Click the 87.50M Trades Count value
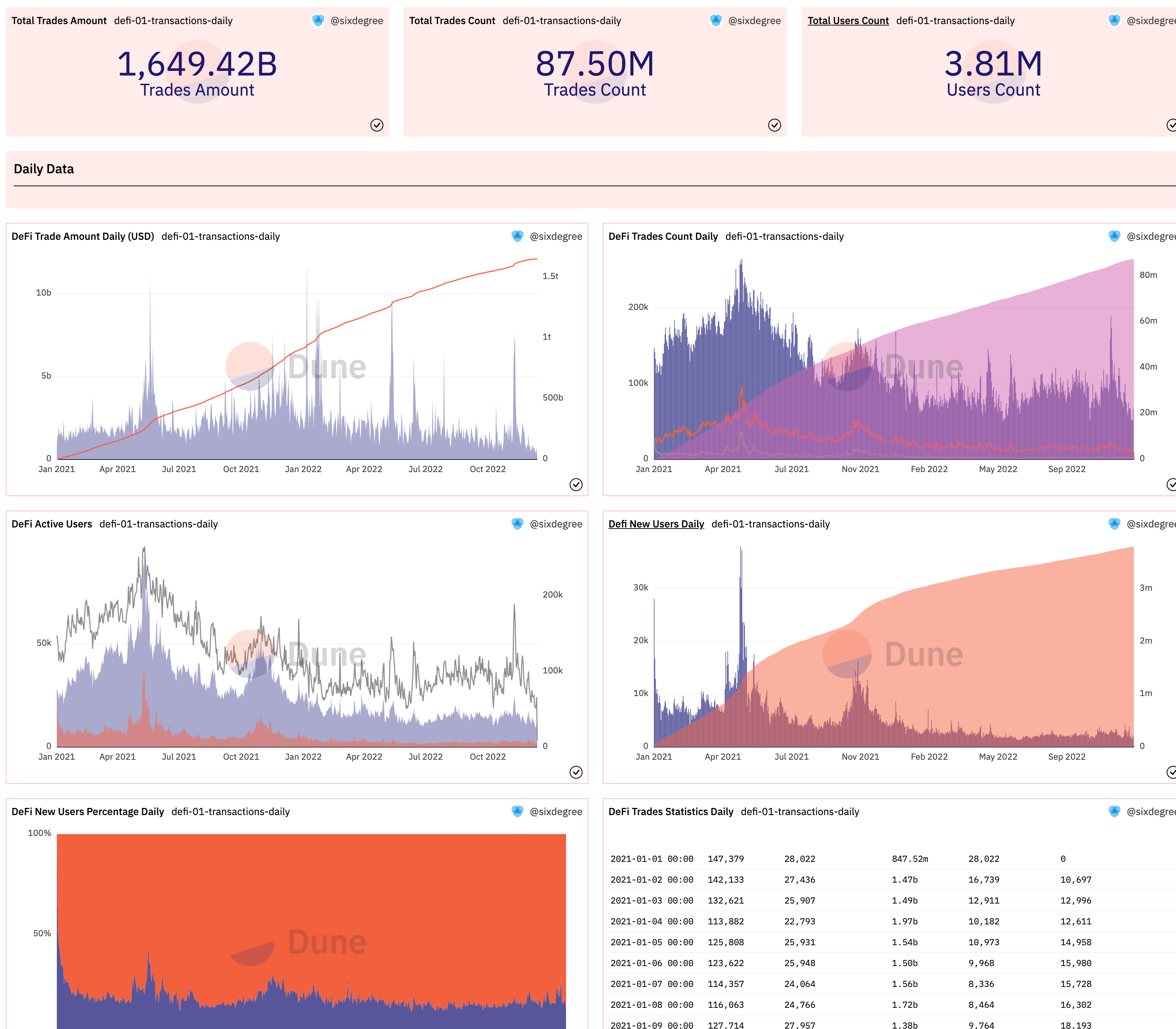The width and height of the screenshot is (1176, 1029). (595, 64)
